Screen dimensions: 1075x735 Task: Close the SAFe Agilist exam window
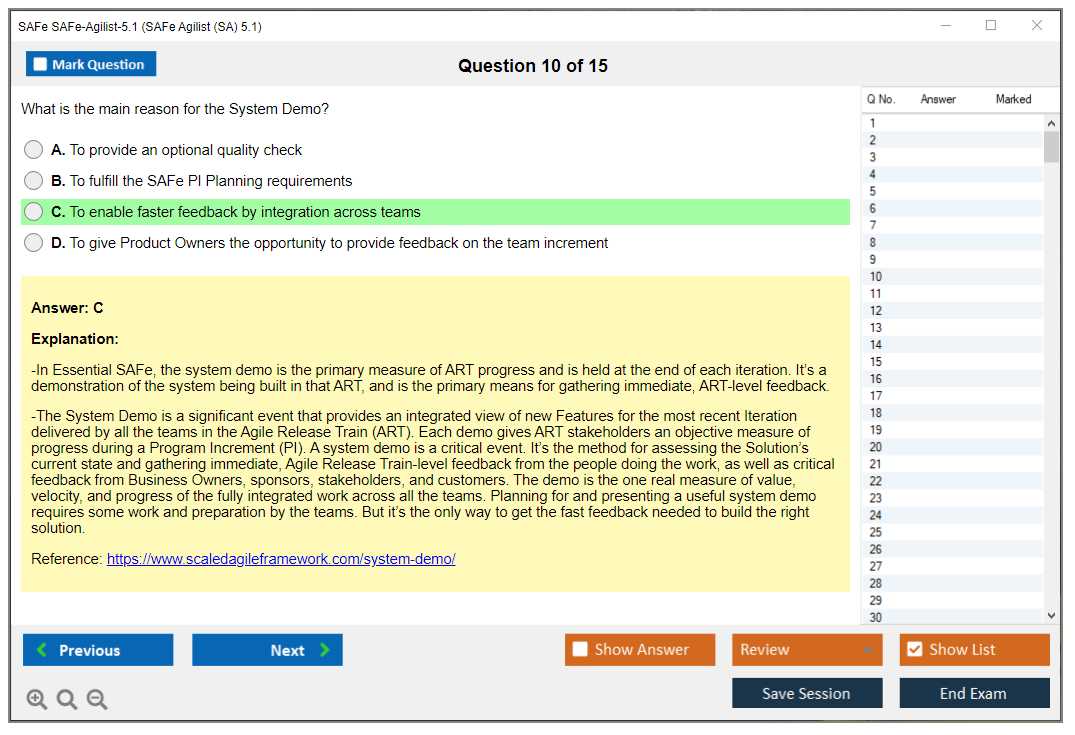coord(1037,25)
